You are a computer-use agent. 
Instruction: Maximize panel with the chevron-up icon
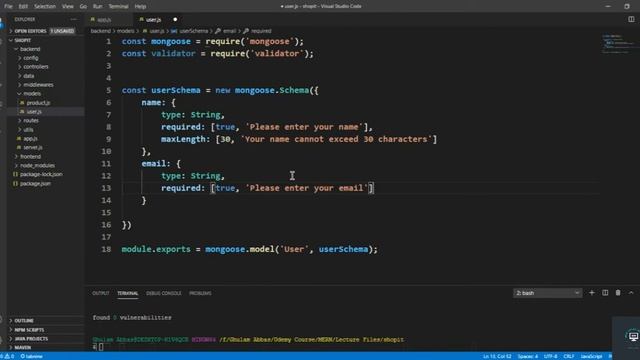coord(631,293)
